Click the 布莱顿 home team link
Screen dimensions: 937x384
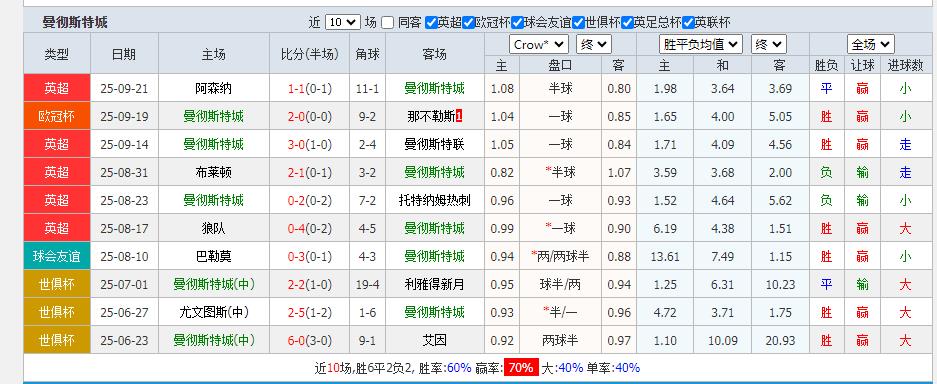click(x=213, y=173)
